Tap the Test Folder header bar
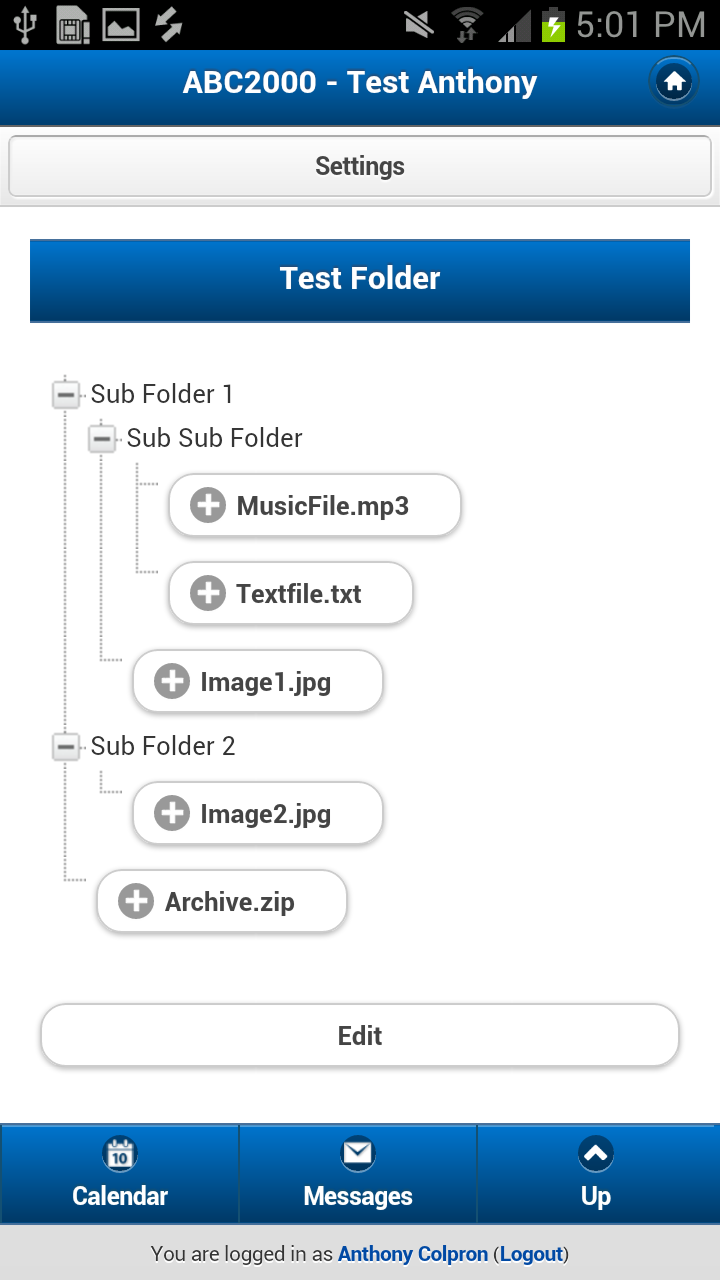The width and height of the screenshot is (720, 1280). (360, 280)
